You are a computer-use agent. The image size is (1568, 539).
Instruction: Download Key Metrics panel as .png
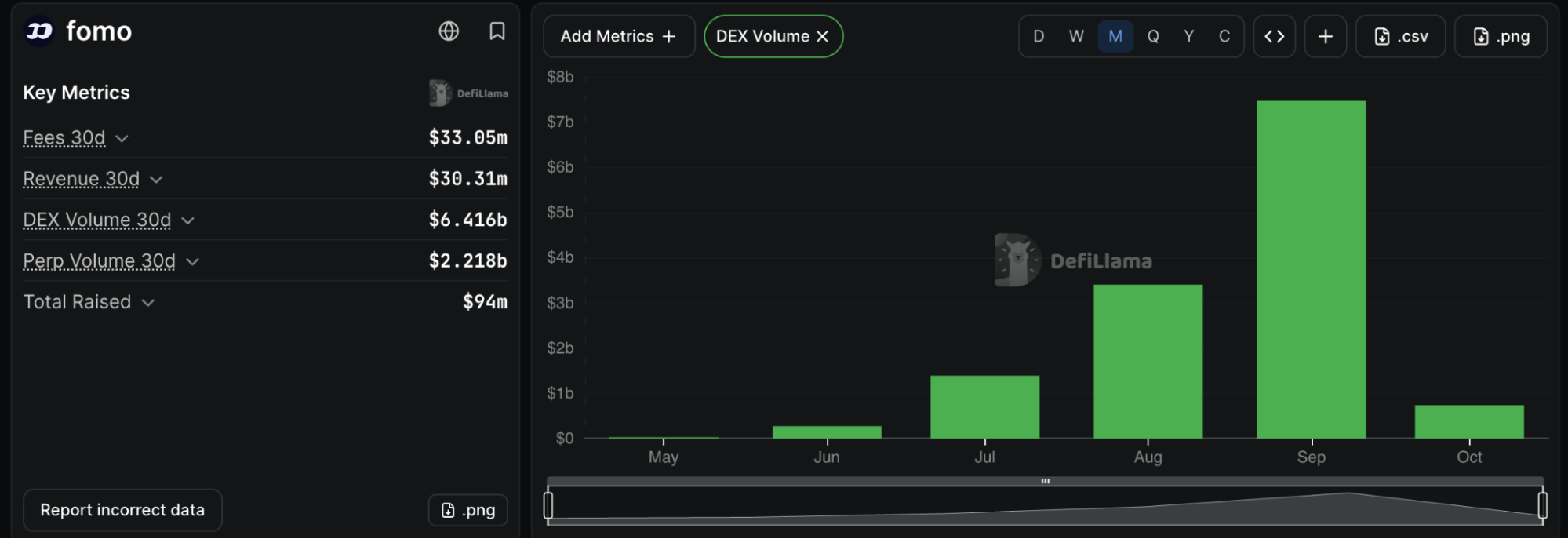click(468, 510)
